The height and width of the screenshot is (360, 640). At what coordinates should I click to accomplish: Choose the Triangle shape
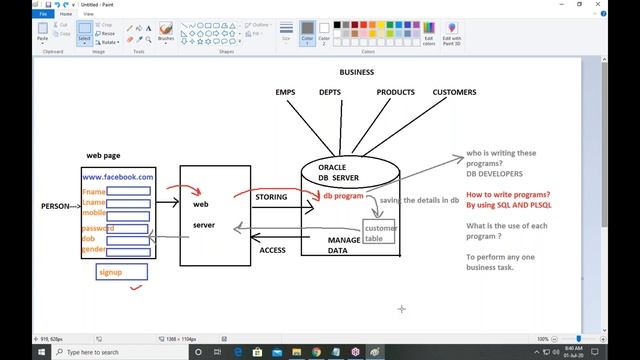232,25
